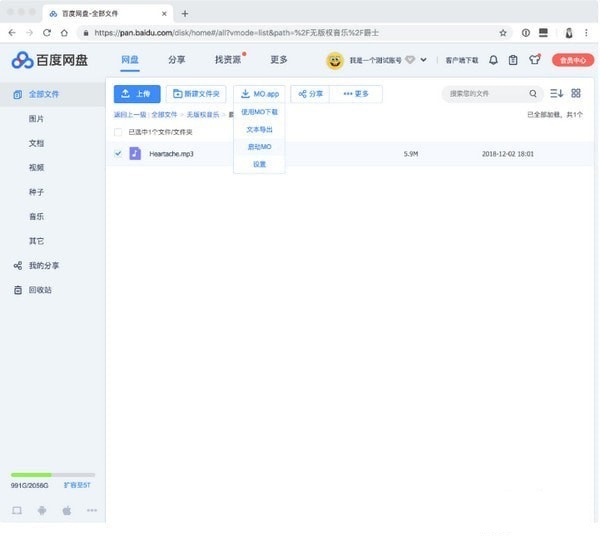Viewport: 600px width, 542px height.
Task: Click the search magnifier icon
Action: click(x=533, y=93)
